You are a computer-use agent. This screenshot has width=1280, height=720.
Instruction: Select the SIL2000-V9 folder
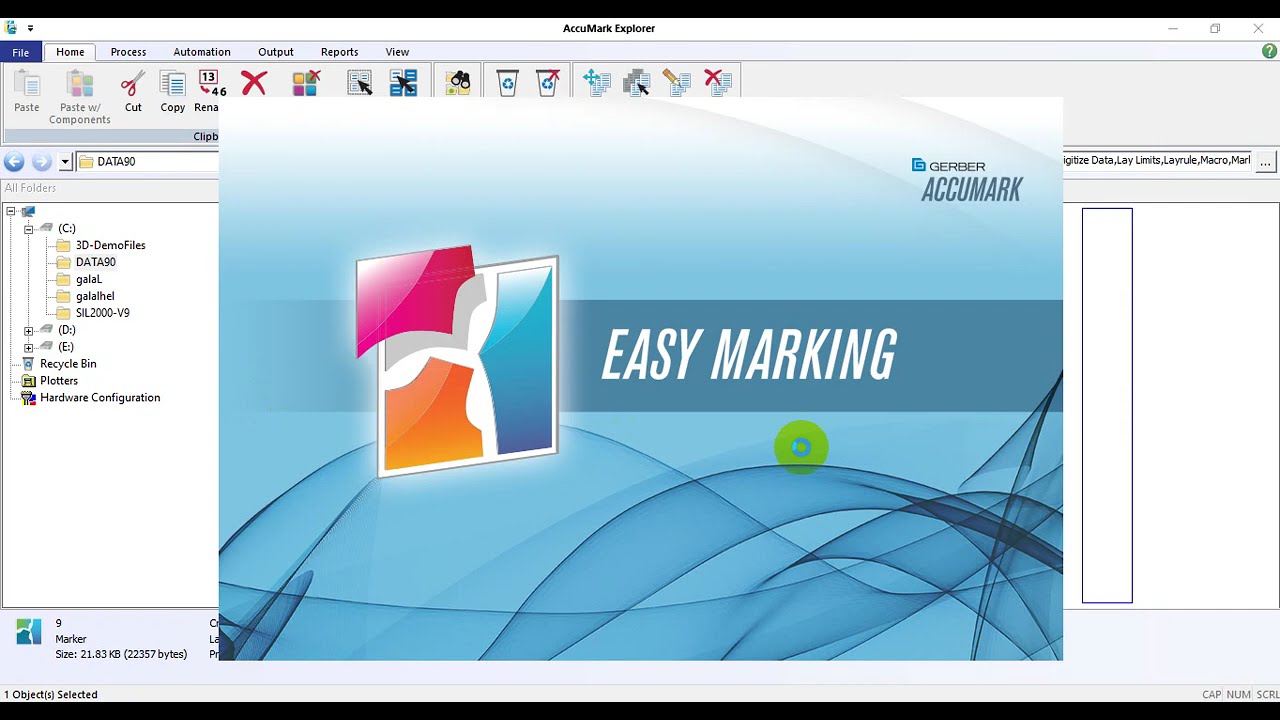click(x=103, y=314)
